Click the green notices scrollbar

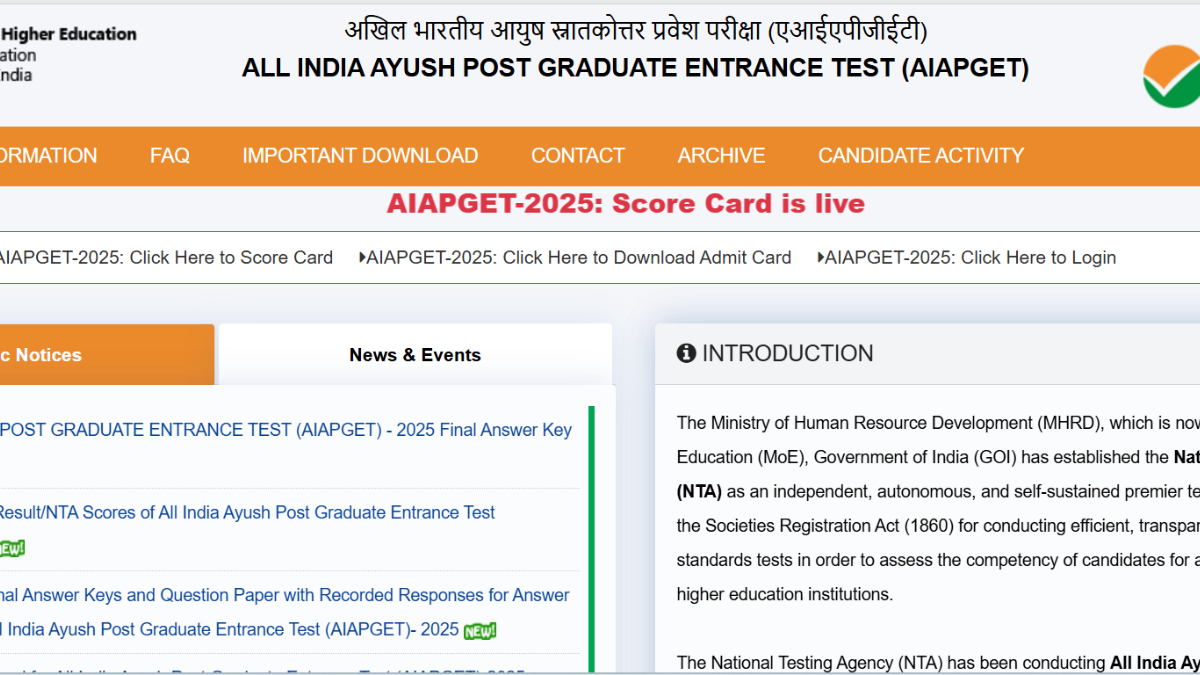click(591, 540)
